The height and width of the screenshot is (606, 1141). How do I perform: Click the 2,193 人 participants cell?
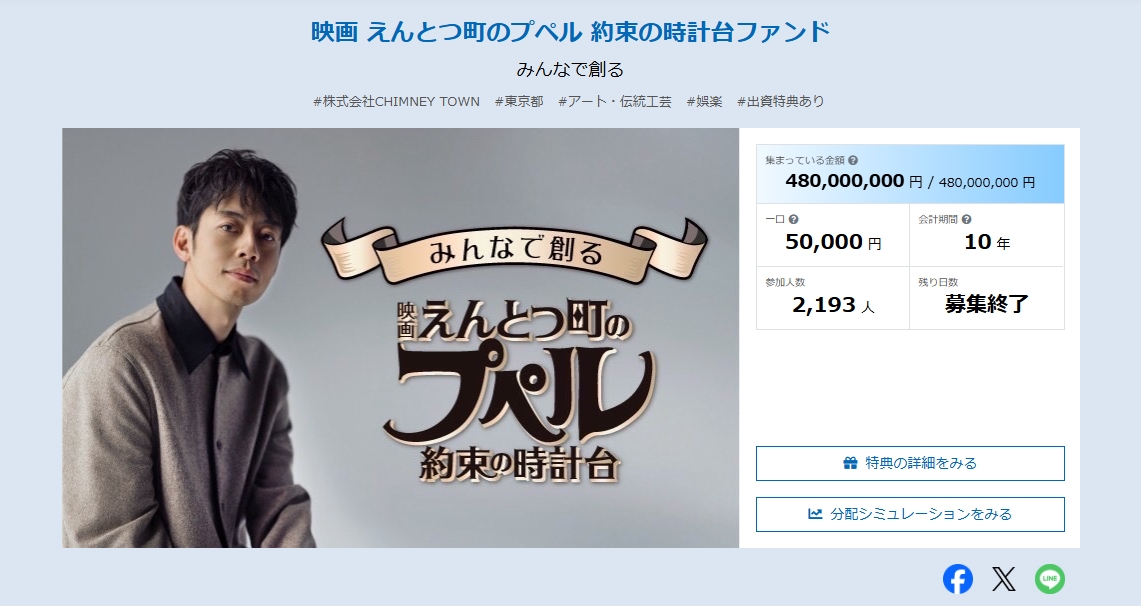pos(833,298)
